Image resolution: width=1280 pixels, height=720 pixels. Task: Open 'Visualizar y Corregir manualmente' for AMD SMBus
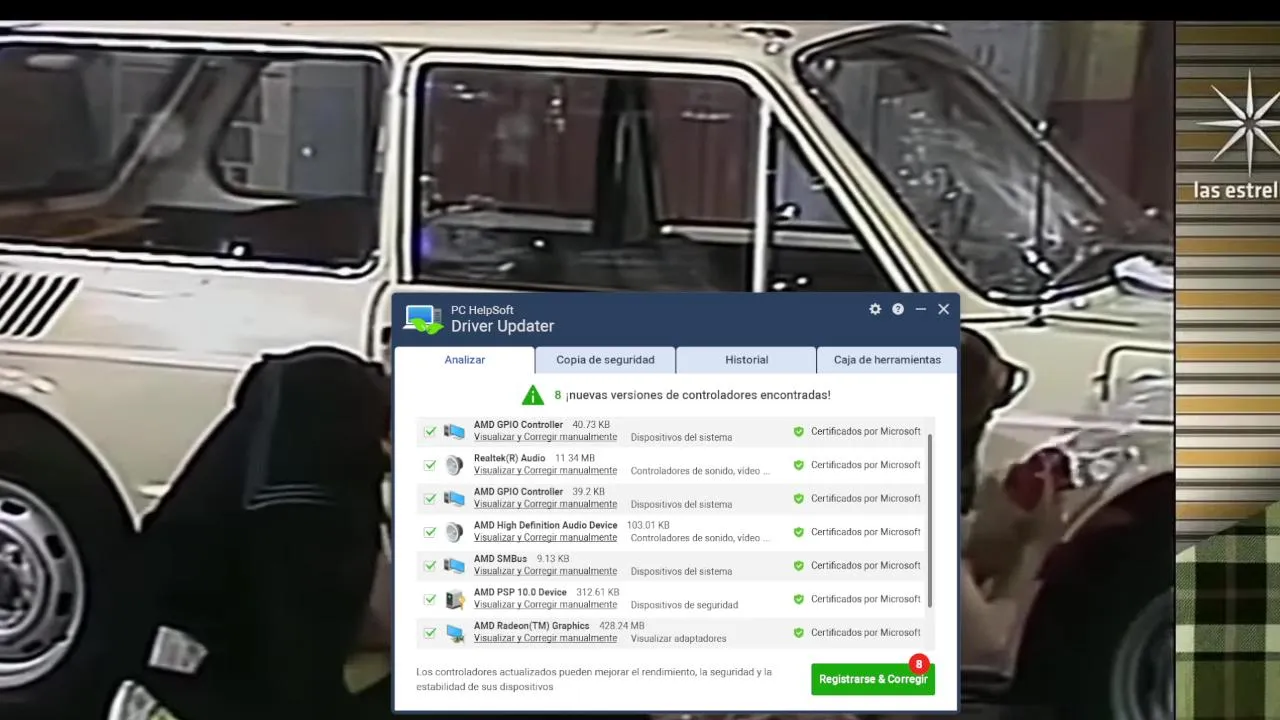point(545,571)
